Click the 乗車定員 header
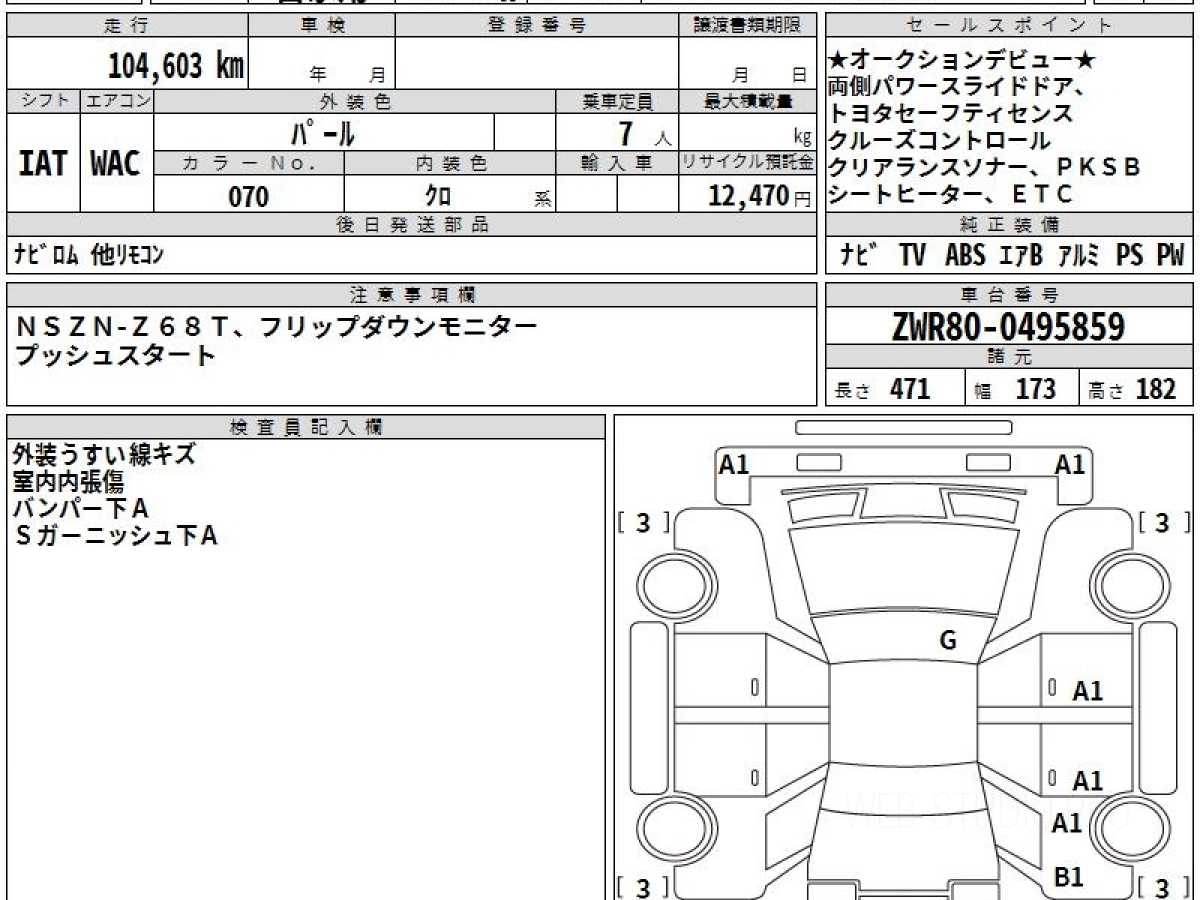The width and height of the screenshot is (1200, 900). click(617, 101)
